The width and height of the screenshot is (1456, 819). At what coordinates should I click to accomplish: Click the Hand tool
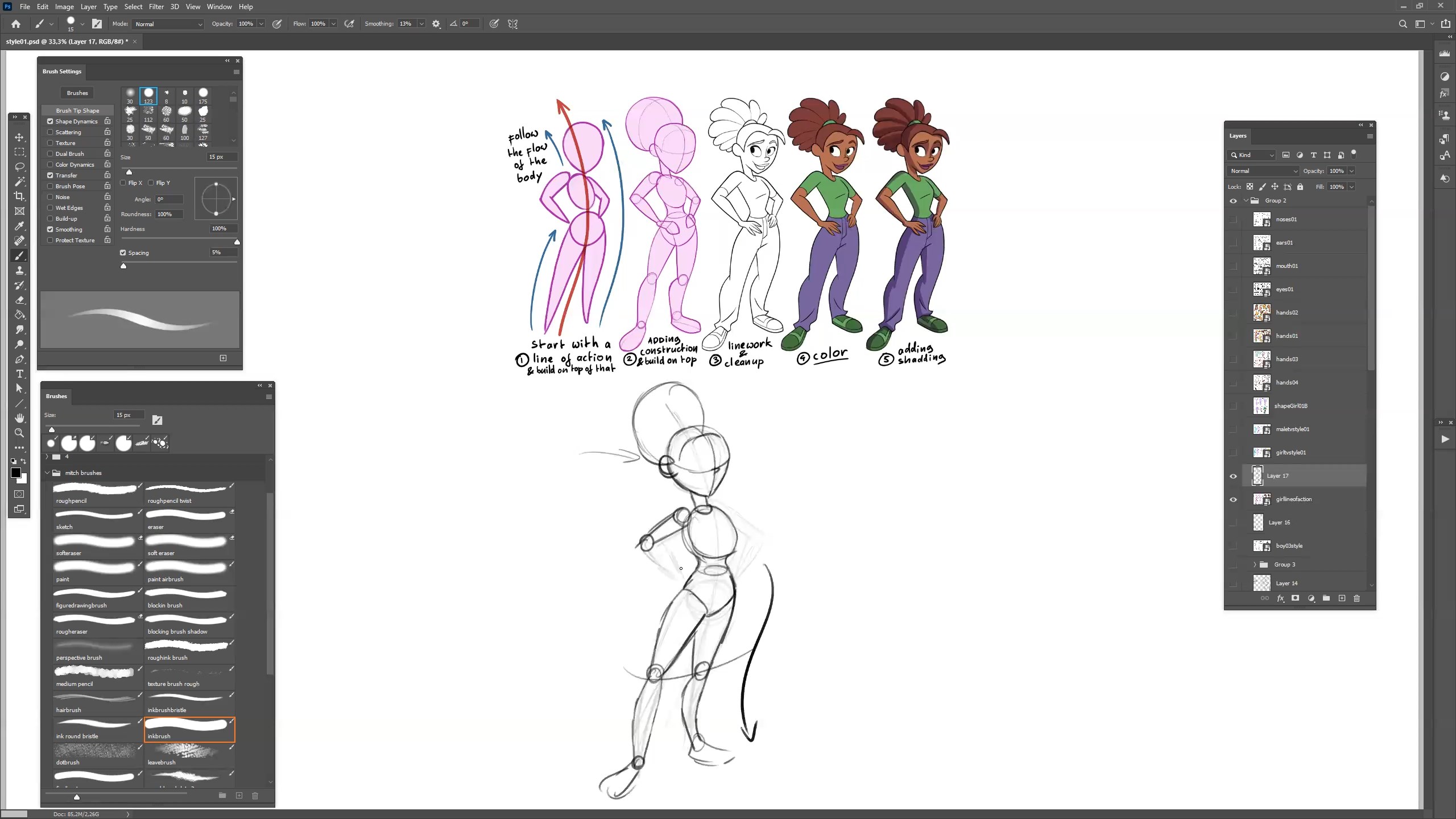coord(19,418)
